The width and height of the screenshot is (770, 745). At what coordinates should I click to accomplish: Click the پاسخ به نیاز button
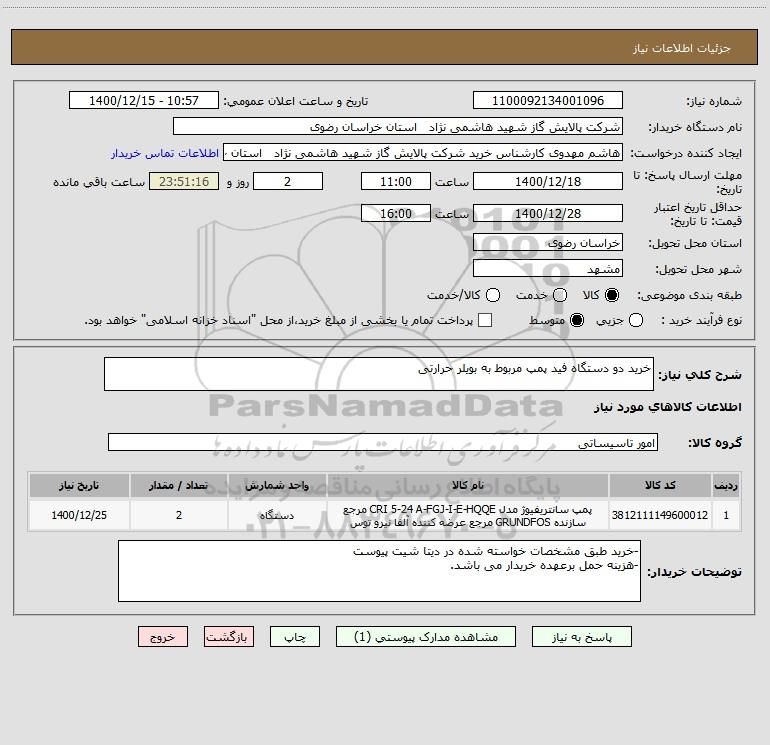581,636
